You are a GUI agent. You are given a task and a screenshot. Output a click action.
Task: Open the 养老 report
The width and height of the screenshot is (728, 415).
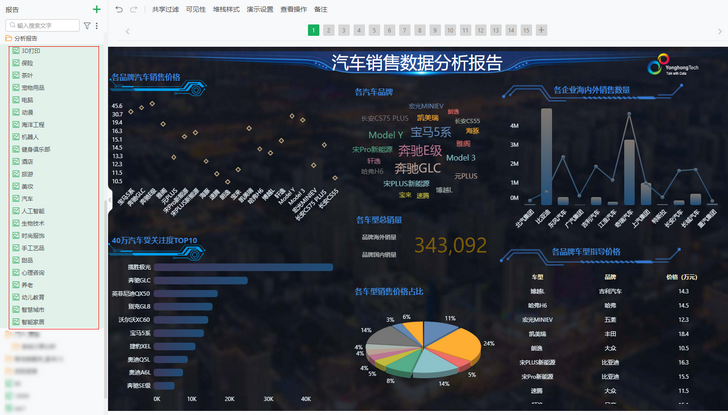(x=27, y=285)
